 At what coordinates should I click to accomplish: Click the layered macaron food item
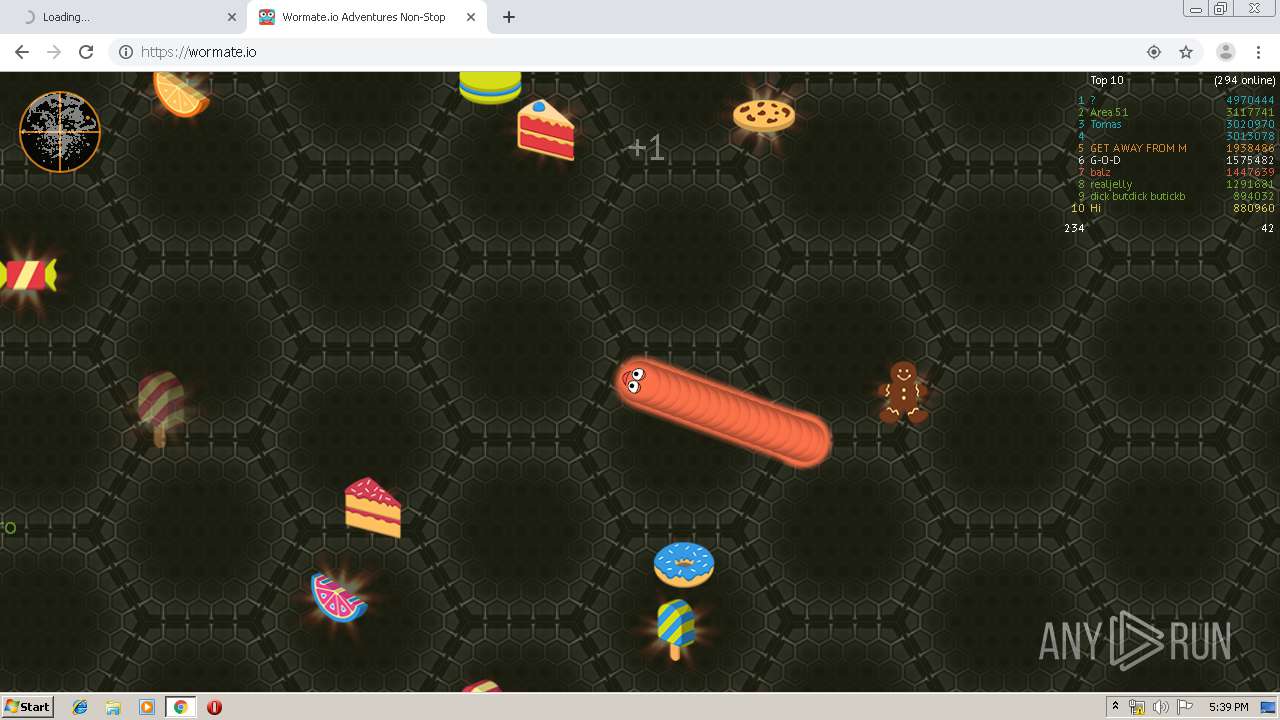pyautogui.click(x=490, y=87)
